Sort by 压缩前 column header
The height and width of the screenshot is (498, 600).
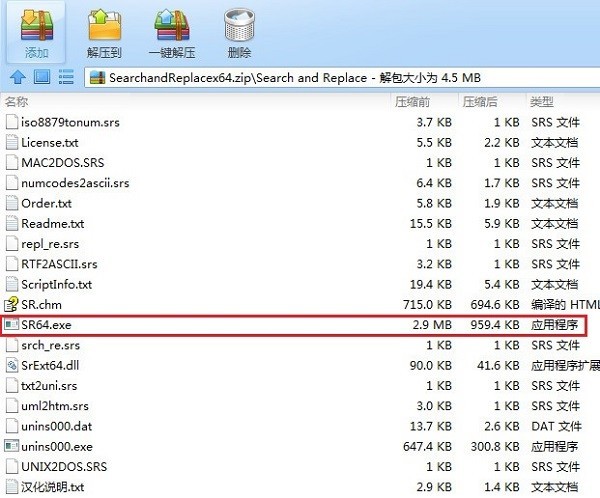click(412, 102)
